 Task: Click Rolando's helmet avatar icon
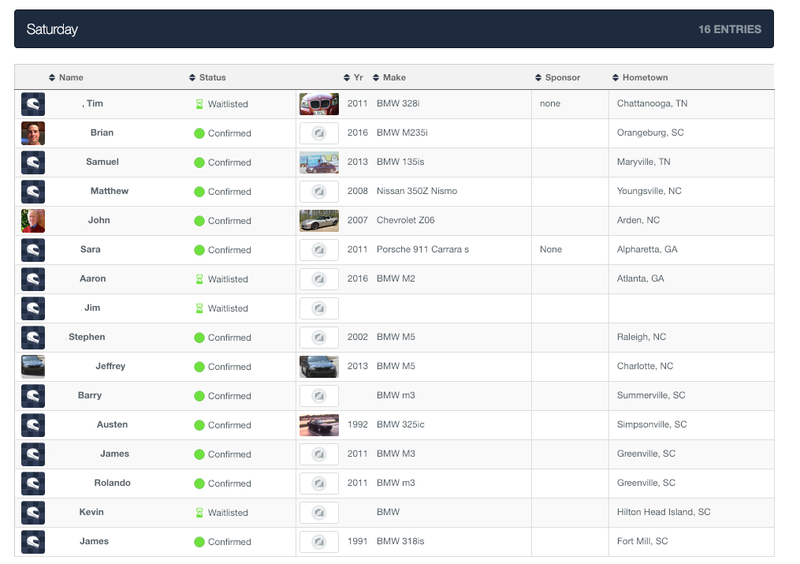[x=33, y=483]
